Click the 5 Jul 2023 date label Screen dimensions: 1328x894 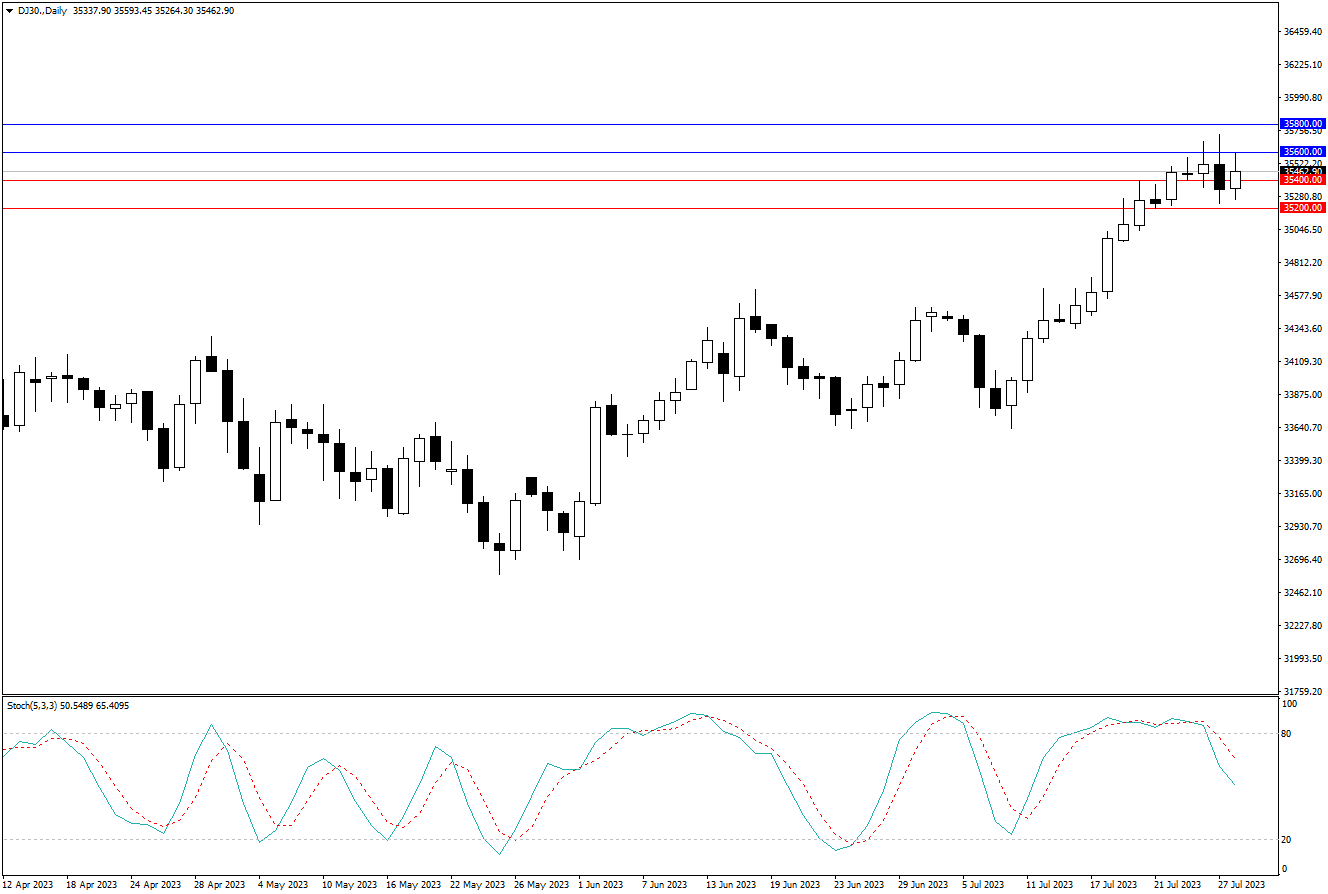point(985,884)
